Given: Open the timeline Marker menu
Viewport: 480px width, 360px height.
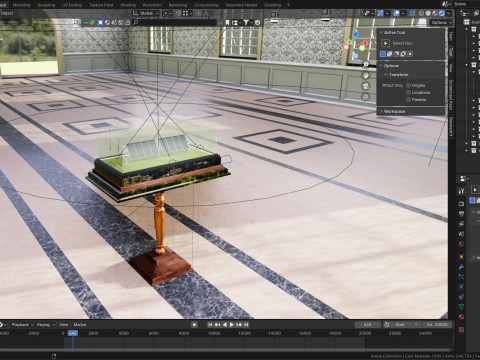Looking at the screenshot, I should (80, 325).
